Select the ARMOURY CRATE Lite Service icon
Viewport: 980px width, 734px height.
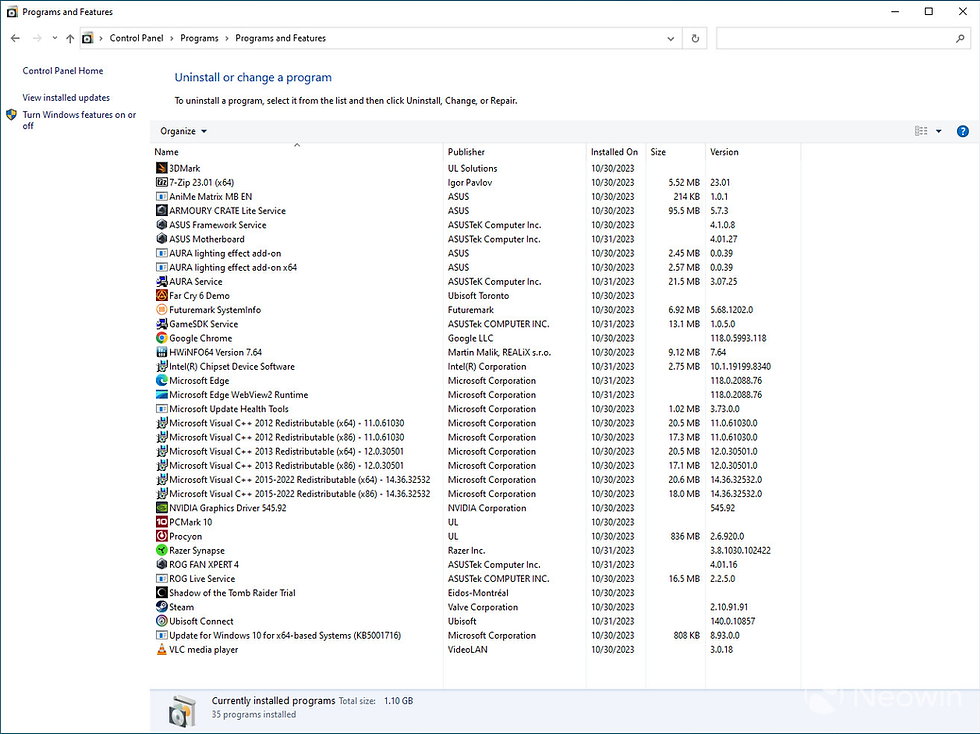161,211
